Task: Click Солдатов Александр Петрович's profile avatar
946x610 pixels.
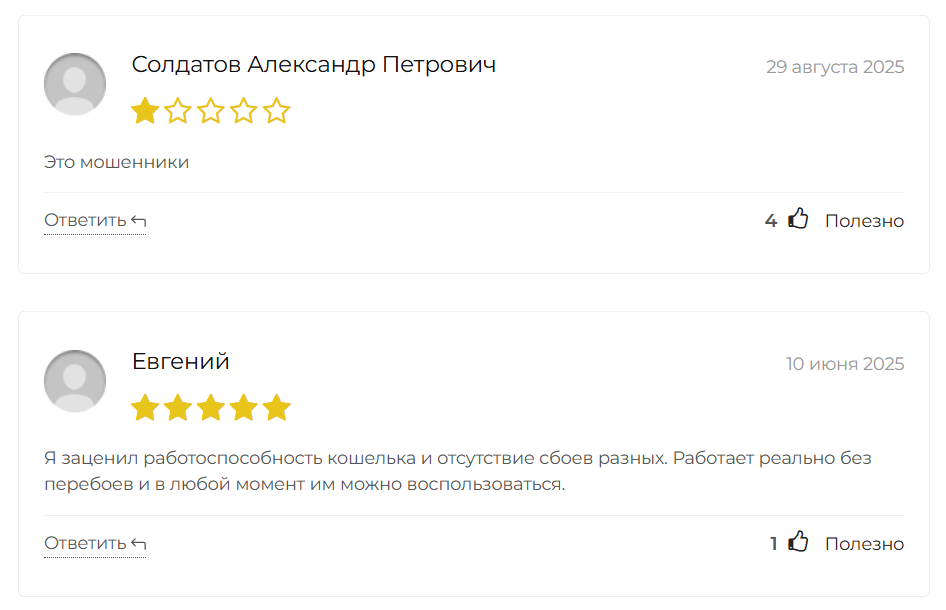Action: pos(74,84)
